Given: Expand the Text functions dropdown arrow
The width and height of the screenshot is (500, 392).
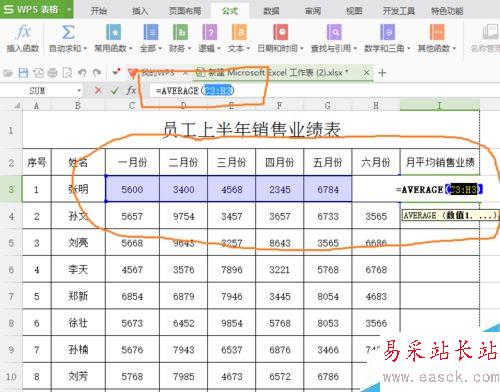Looking at the screenshot, I should [x=248, y=49].
